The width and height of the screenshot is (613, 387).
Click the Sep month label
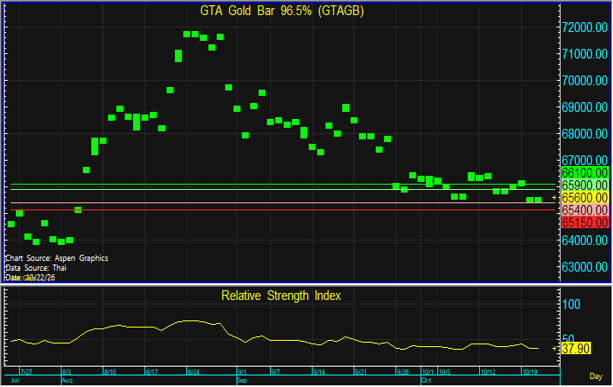tap(242, 380)
